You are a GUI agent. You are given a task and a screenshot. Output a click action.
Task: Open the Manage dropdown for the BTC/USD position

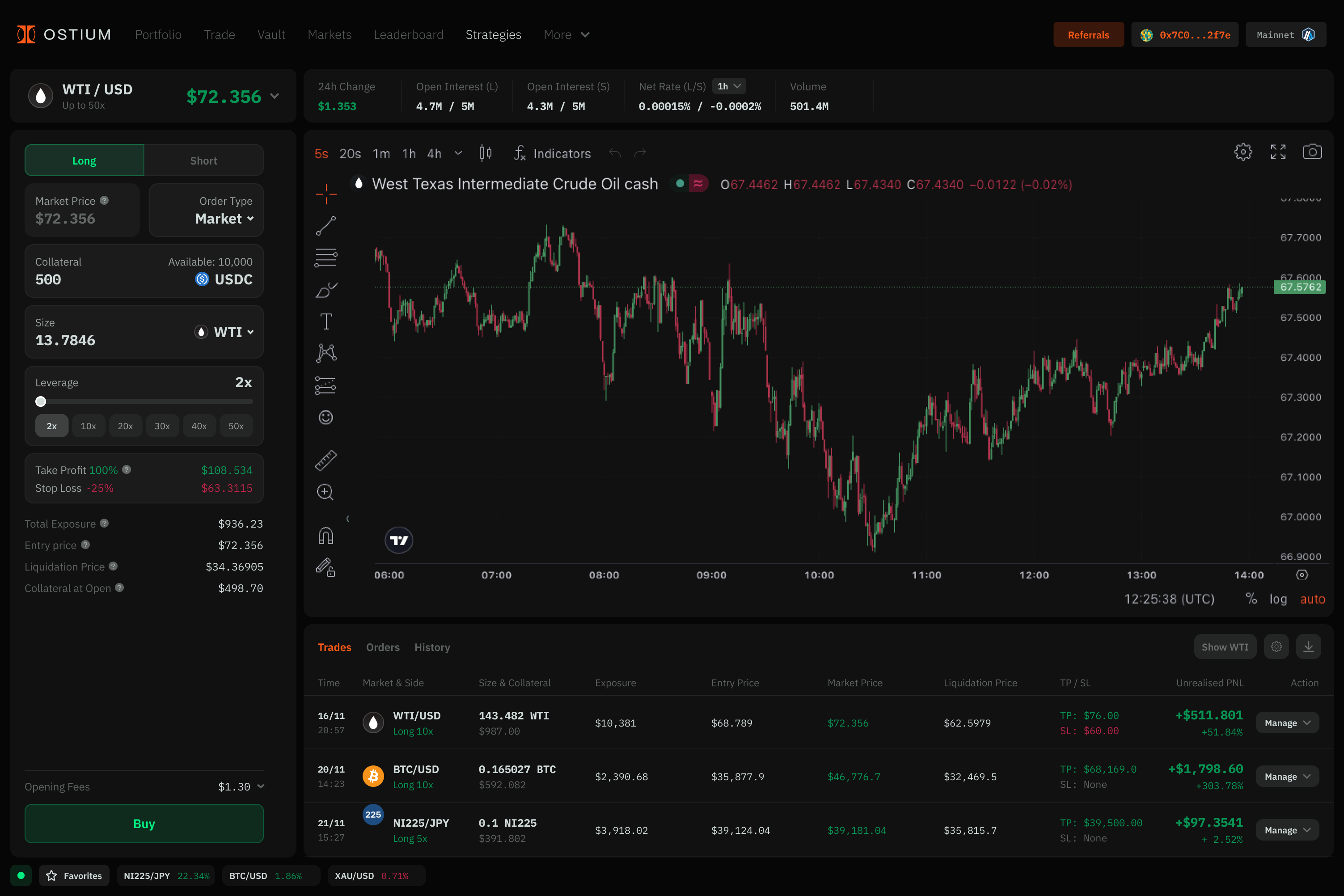click(x=1287, y=776)
